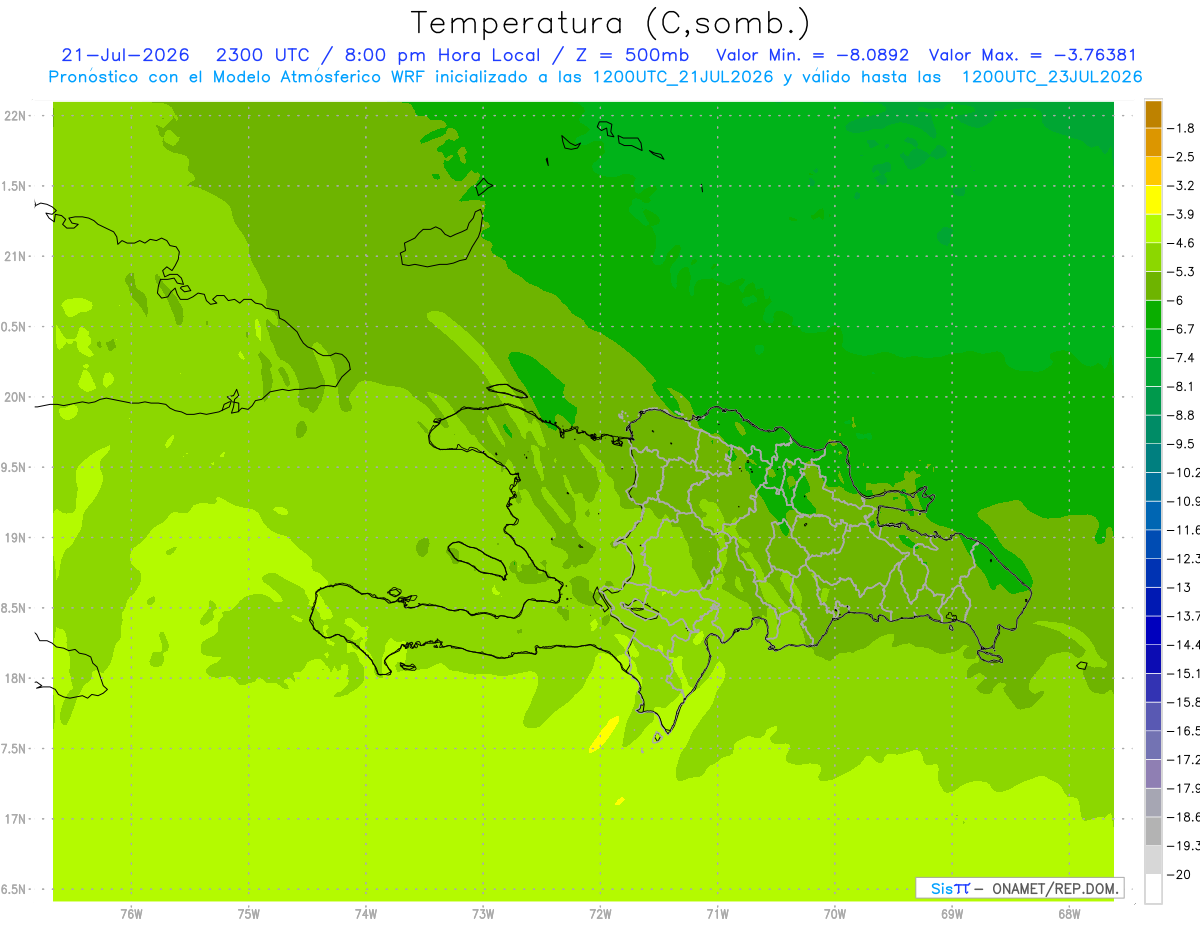Click "Valor Min. = -8.0892" text

813,55
